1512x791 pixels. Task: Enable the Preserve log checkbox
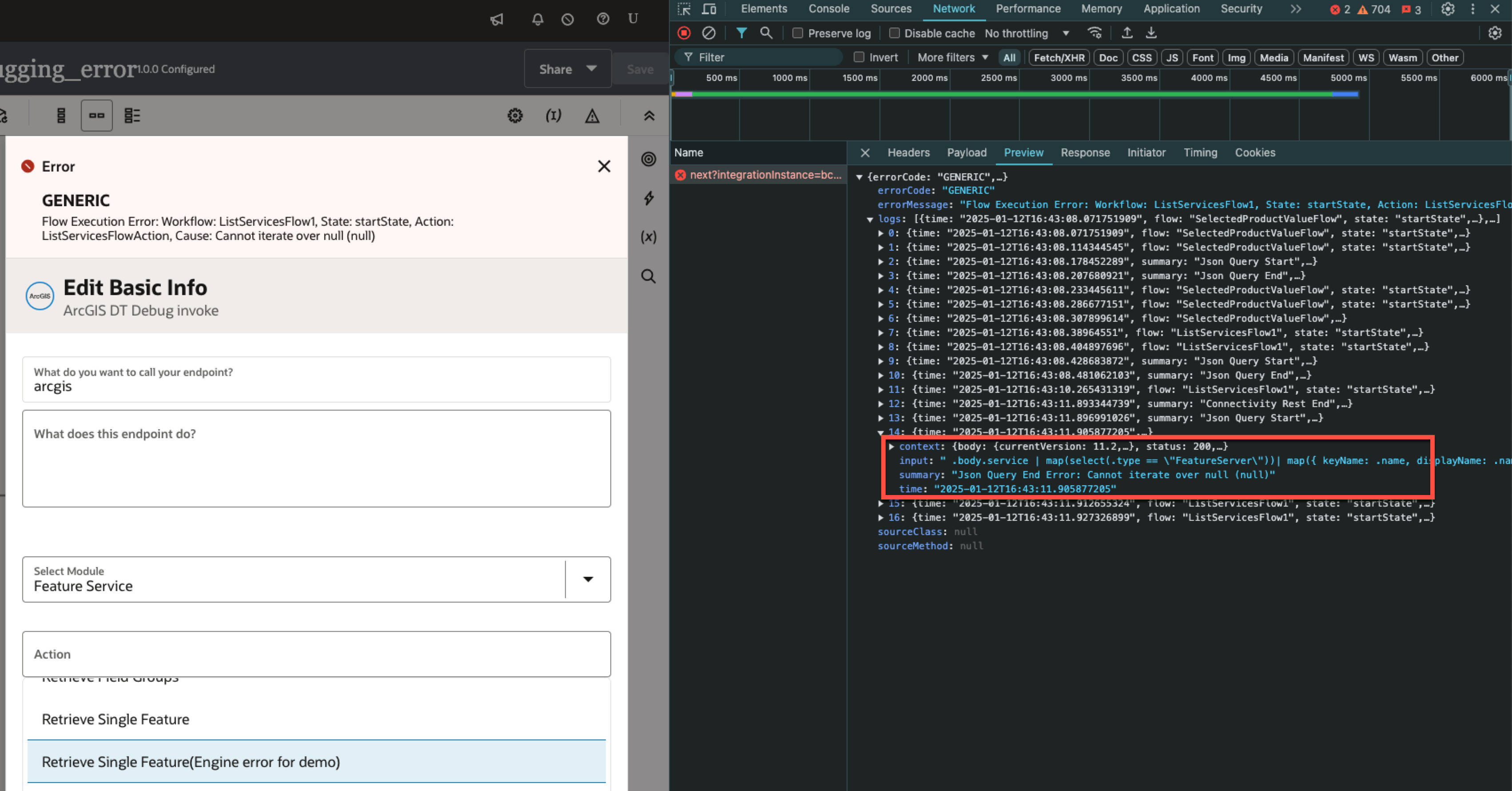[x=797, y=33]
